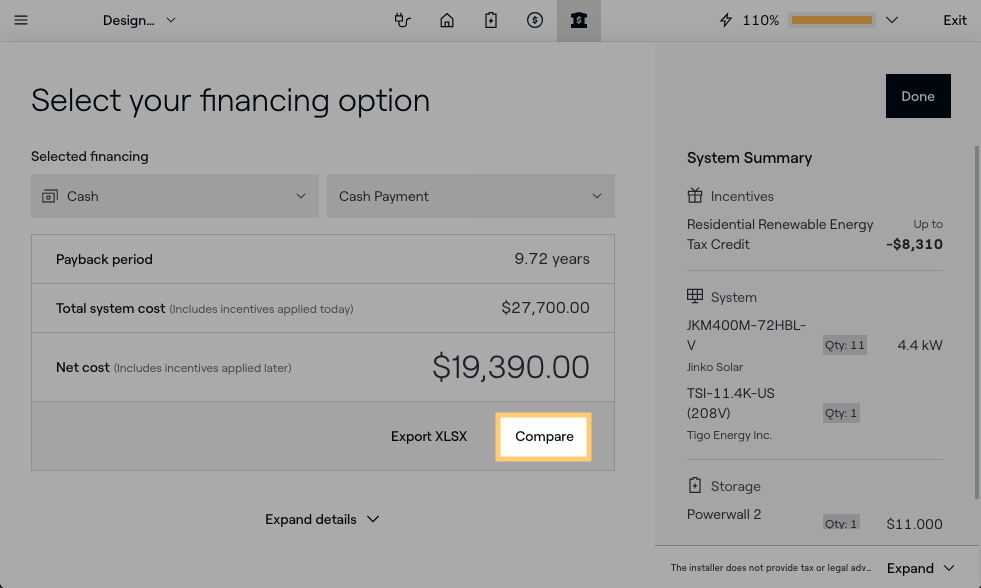
Task: Open the Cash Payment dropdown
Action: tap(470, 196)
